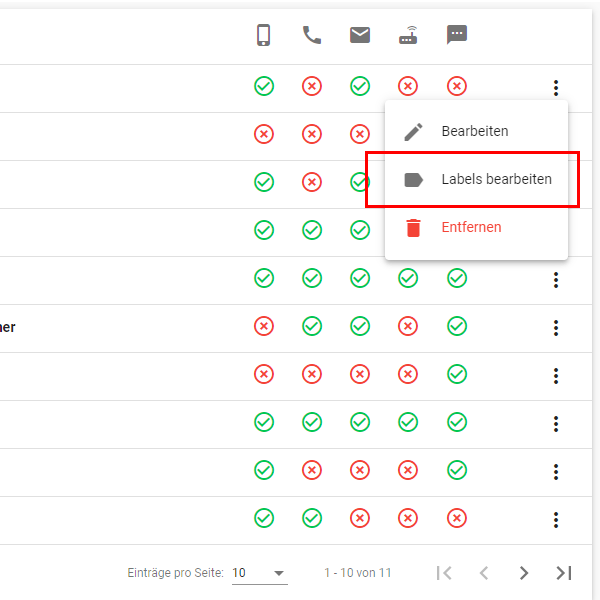Go to the next page arrow
Viewport: 600px width, 600px height.
(x=523, y=573)
